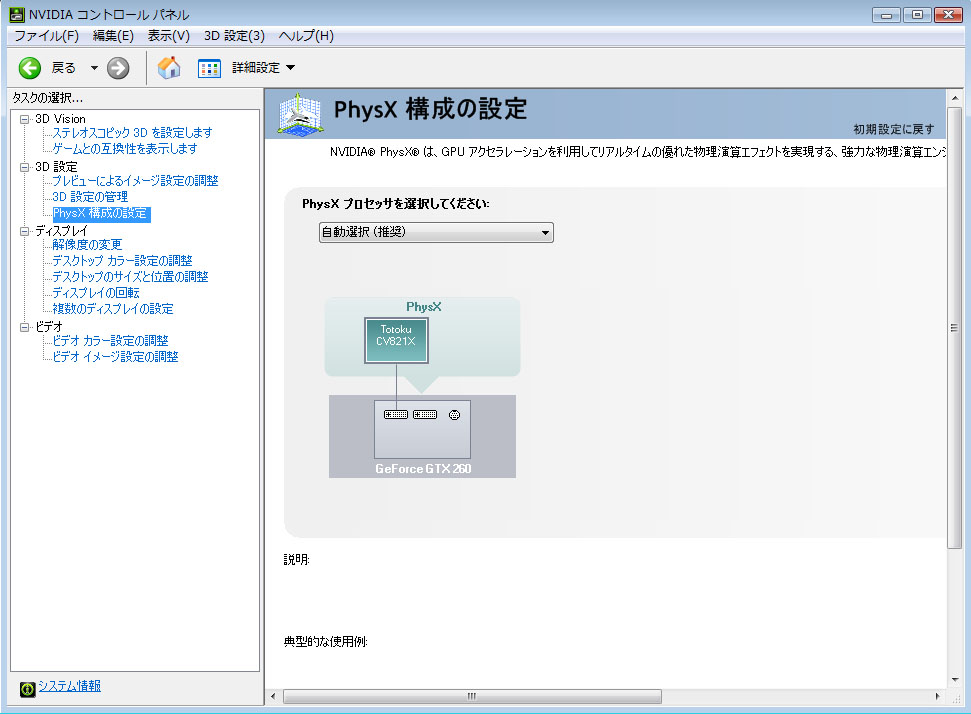Select 複数のディスプレイの設定 task
The width and height of the screenshot is (971, 714).
click(113, 308)
